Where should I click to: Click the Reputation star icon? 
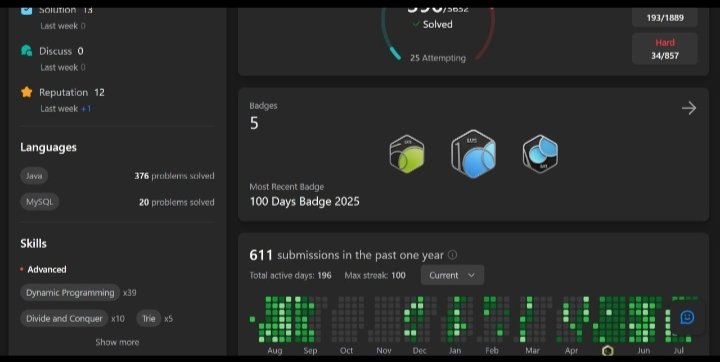(x=27, y=92)
